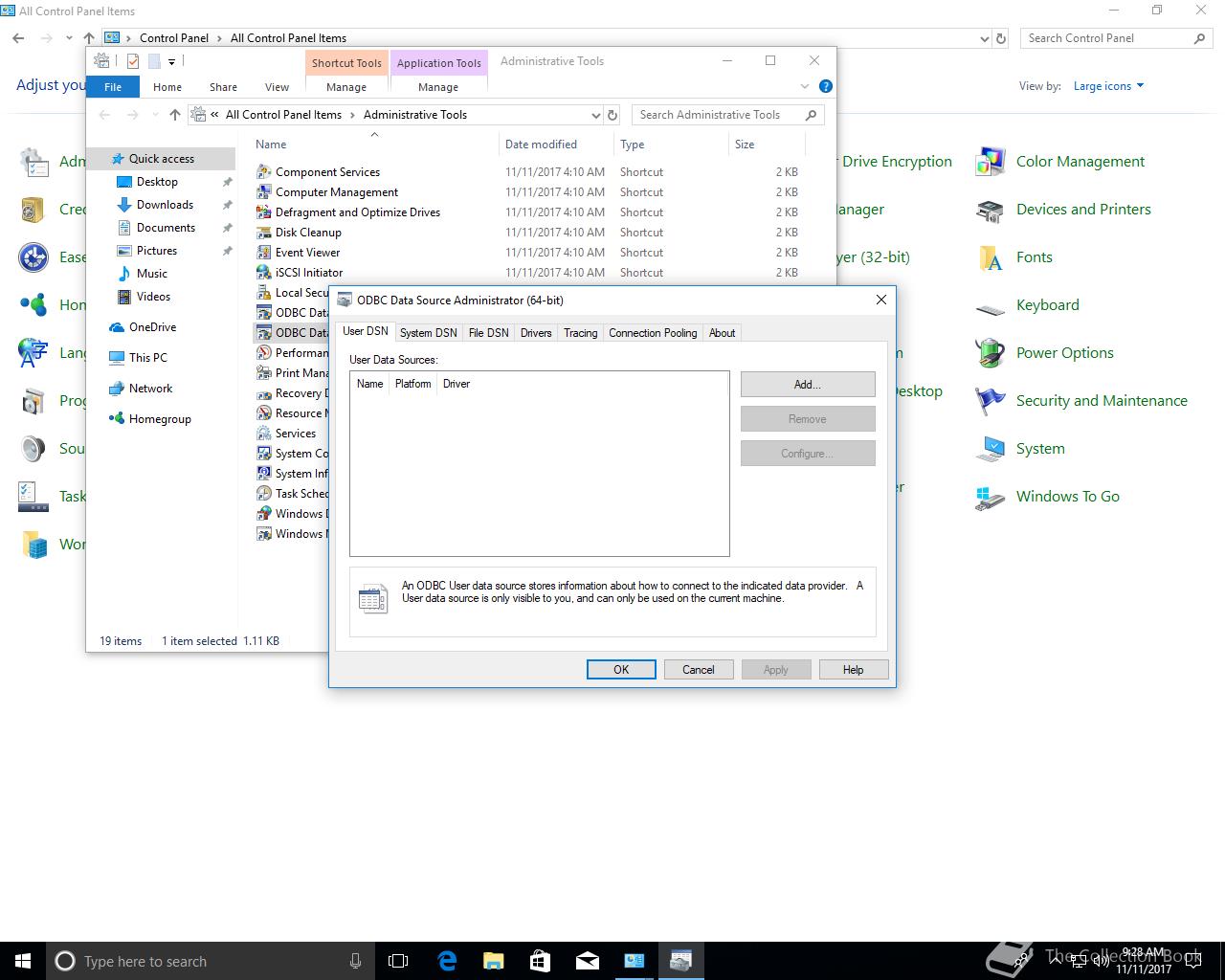Image resolution: width=1225 pixels, height=980 pixels.
Task: Open the Home ribbon tab
Action: [167, 87]
